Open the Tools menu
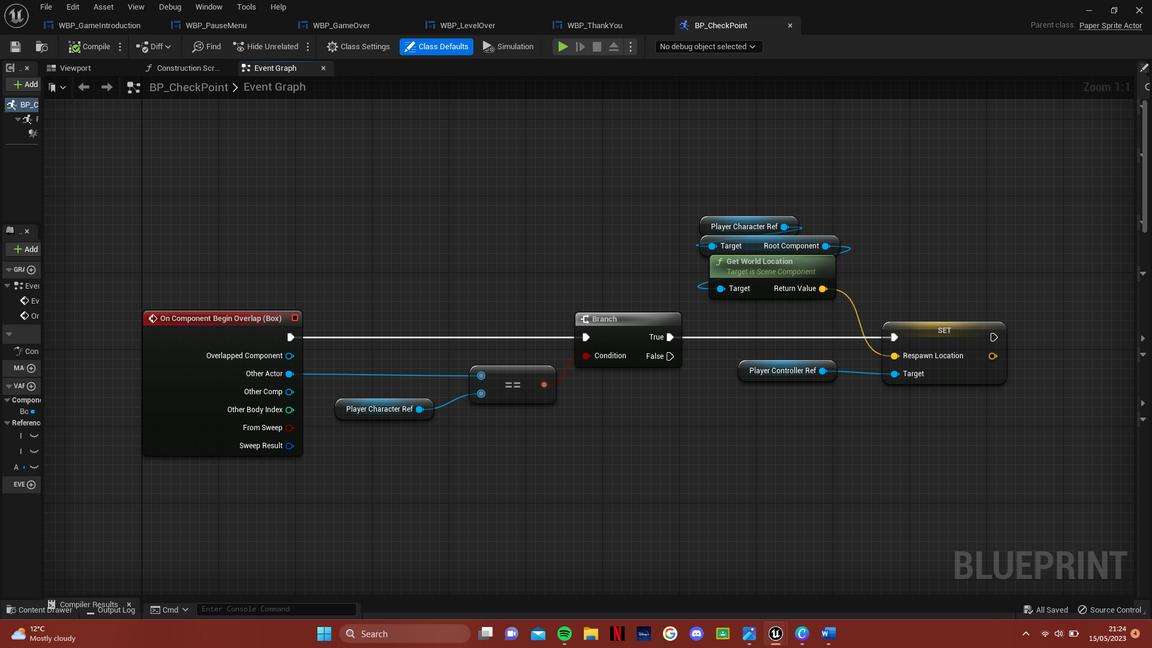The height and width of the screenshot is (648, 1152). tap(246, 7)
